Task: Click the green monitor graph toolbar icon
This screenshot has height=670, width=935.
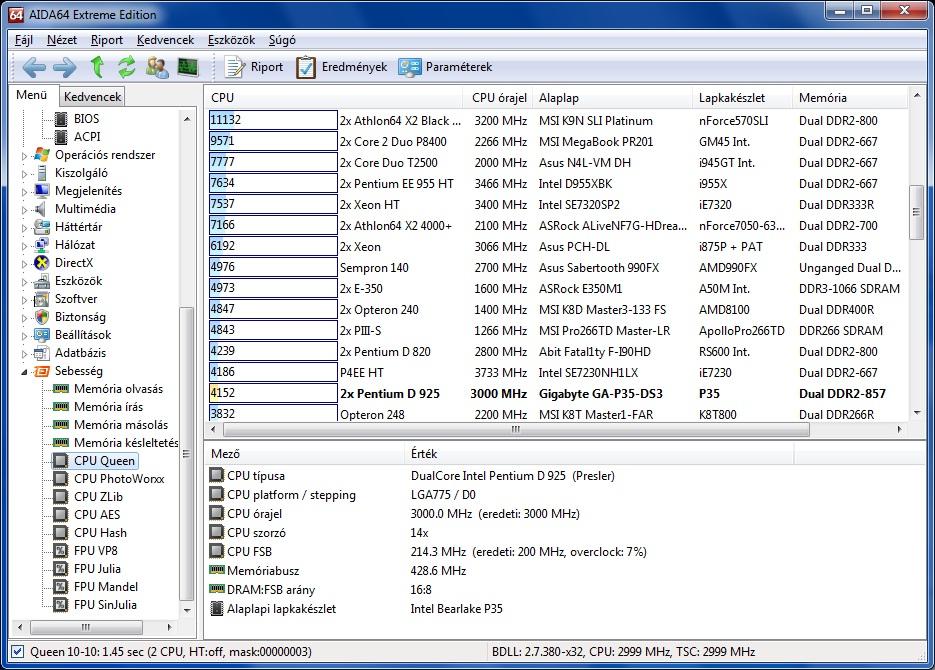Action: coord(188,67)
